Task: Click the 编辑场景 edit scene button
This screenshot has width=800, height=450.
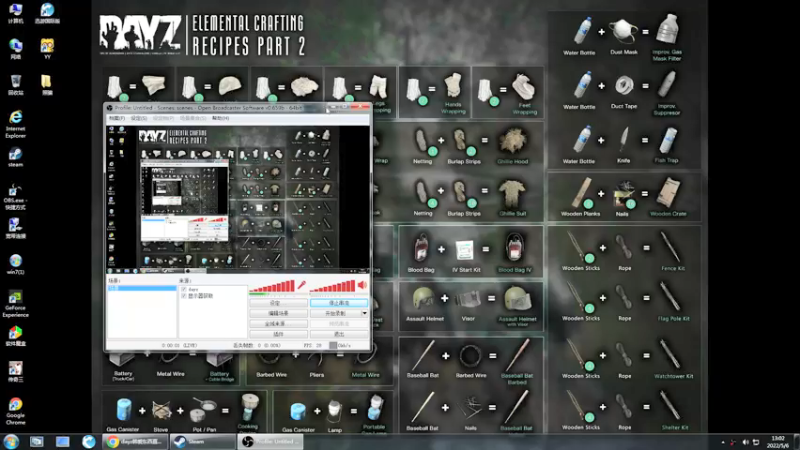Action: [x=279, y=313]
